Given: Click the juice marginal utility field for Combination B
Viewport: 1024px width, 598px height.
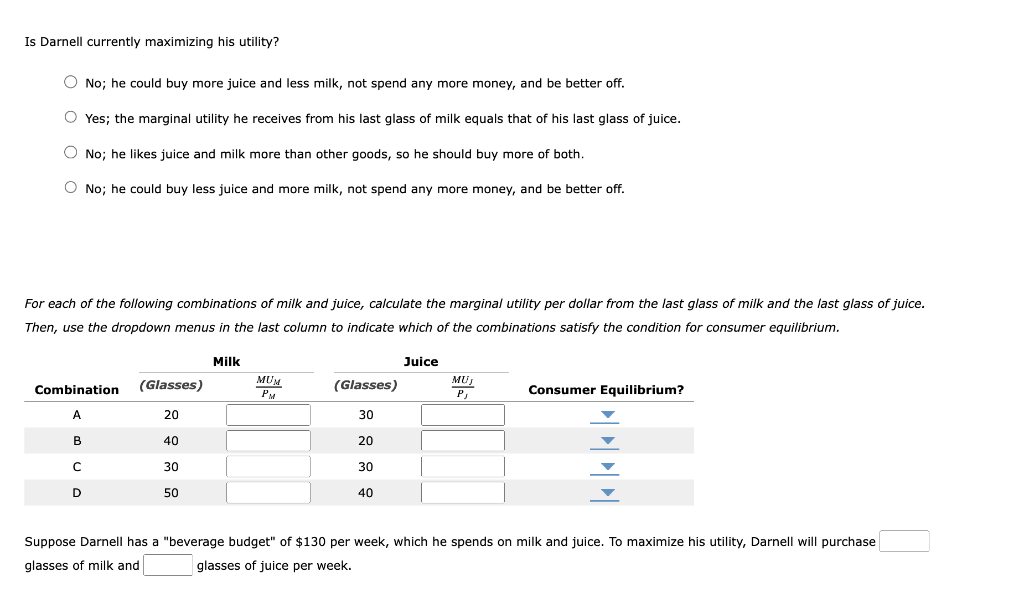Looking at the screenshot, I should (462, 440).
